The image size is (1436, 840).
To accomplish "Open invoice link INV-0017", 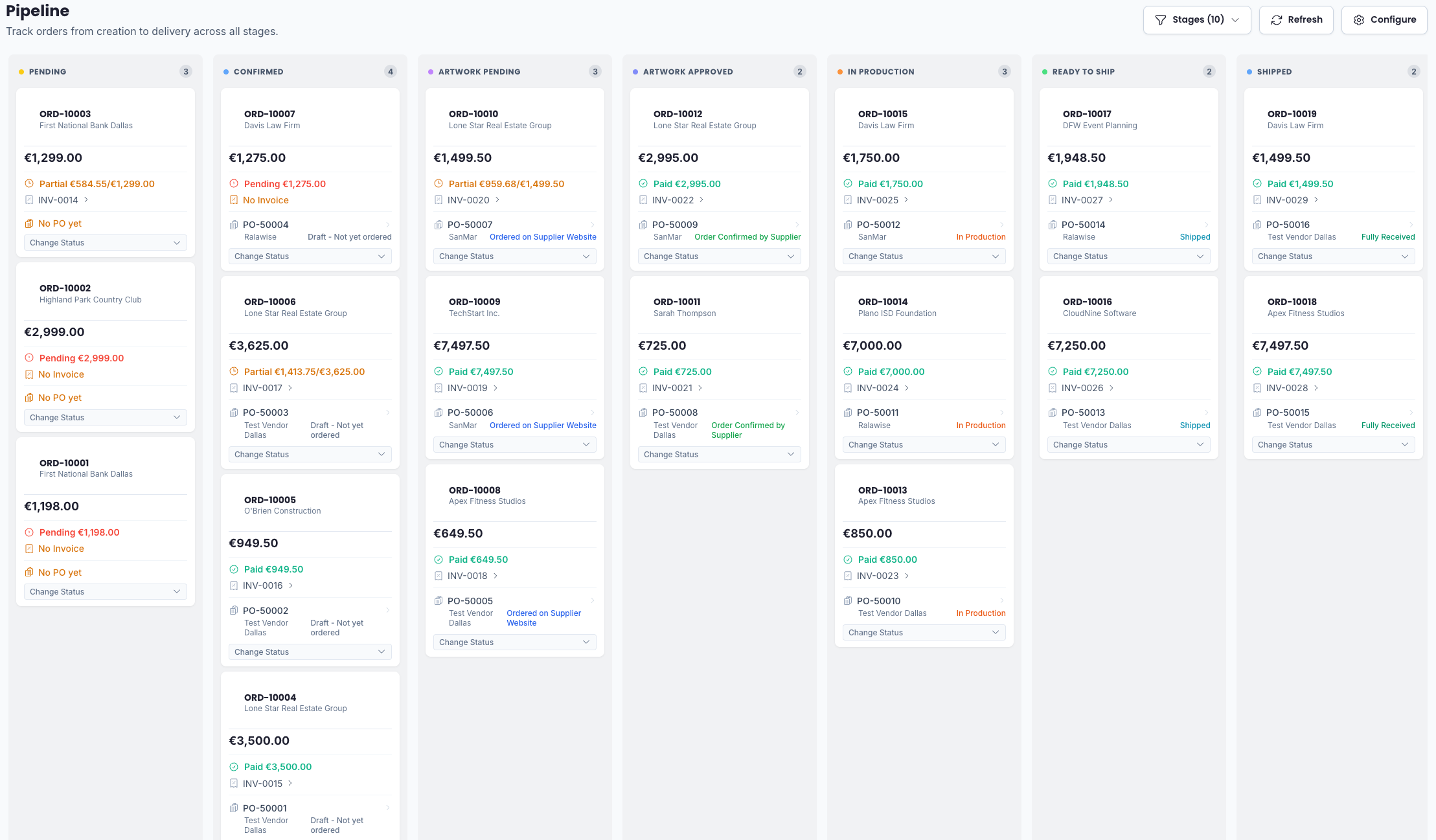I will tap(262, 388).
